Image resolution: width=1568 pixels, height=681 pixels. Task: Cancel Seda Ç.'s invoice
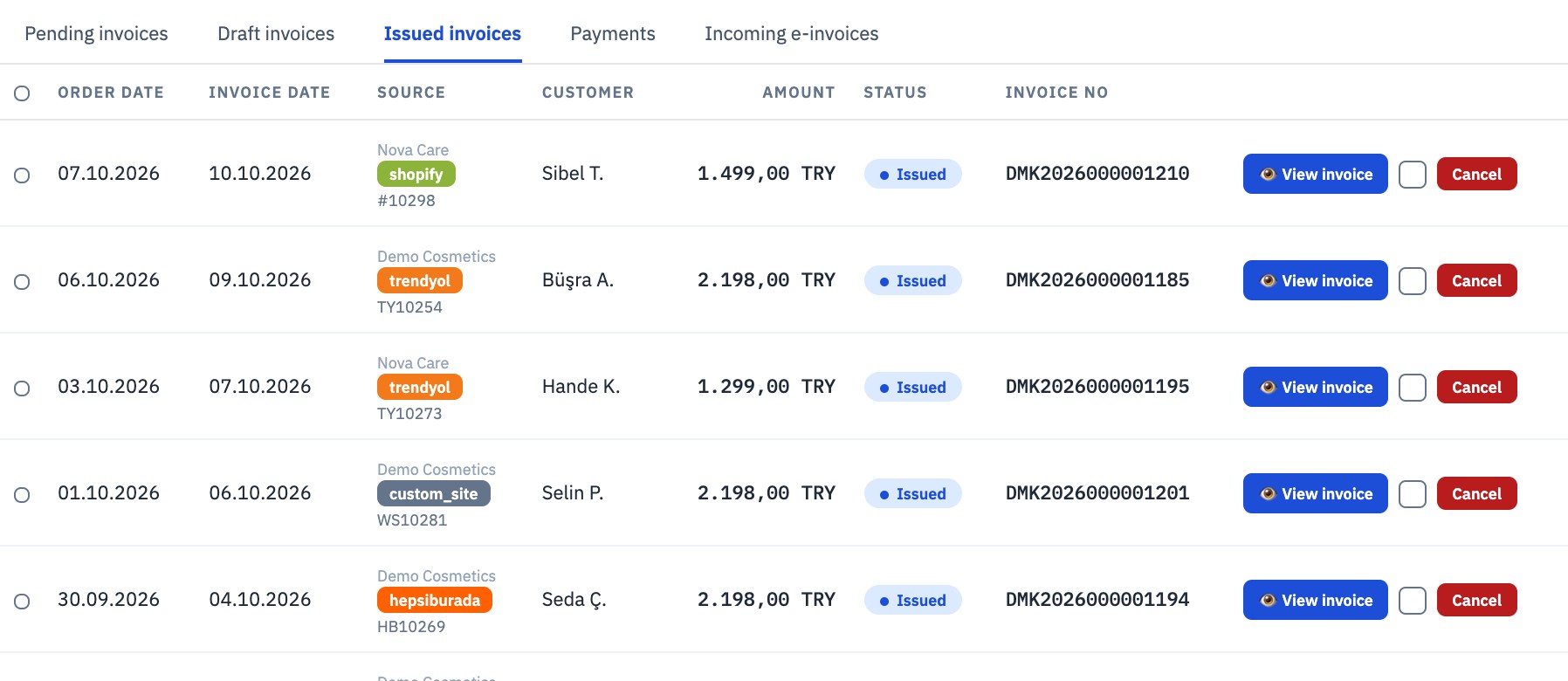1476,600
